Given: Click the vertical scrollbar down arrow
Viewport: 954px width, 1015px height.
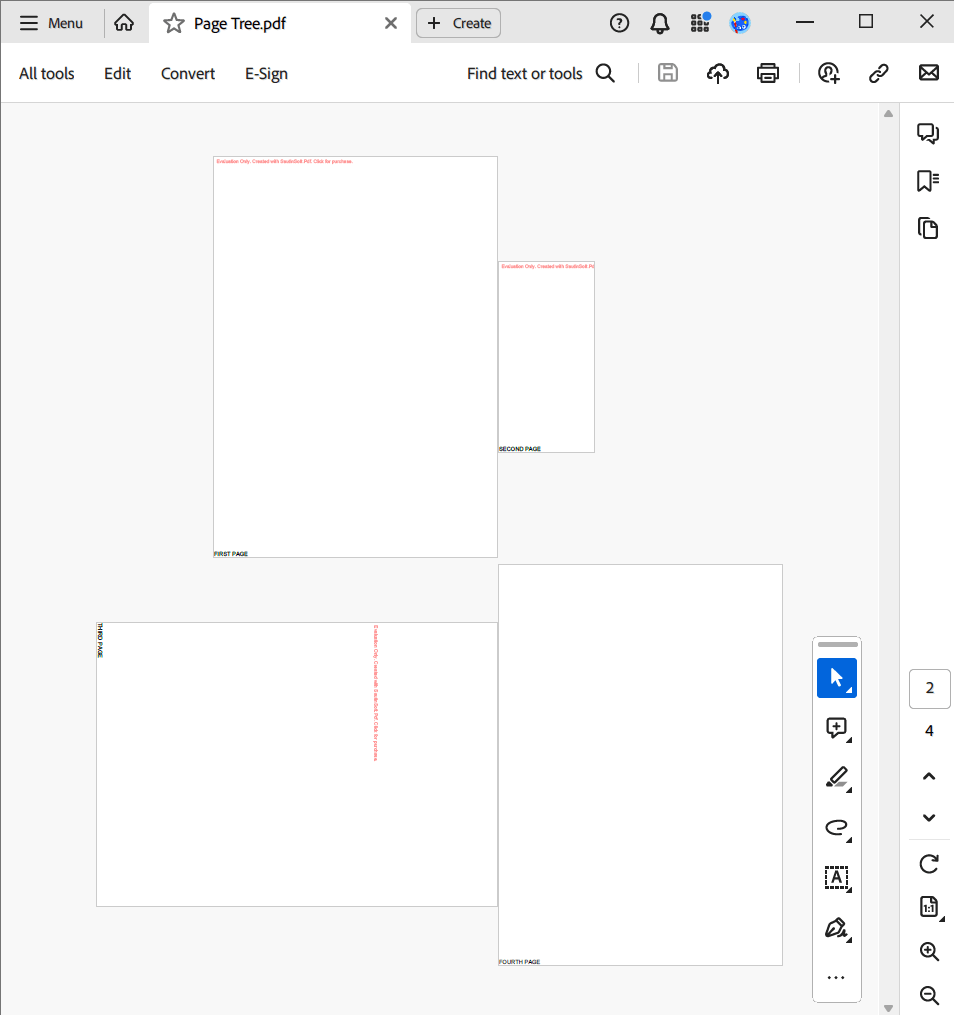Looking at the screenshot, I should [888, 1007].
